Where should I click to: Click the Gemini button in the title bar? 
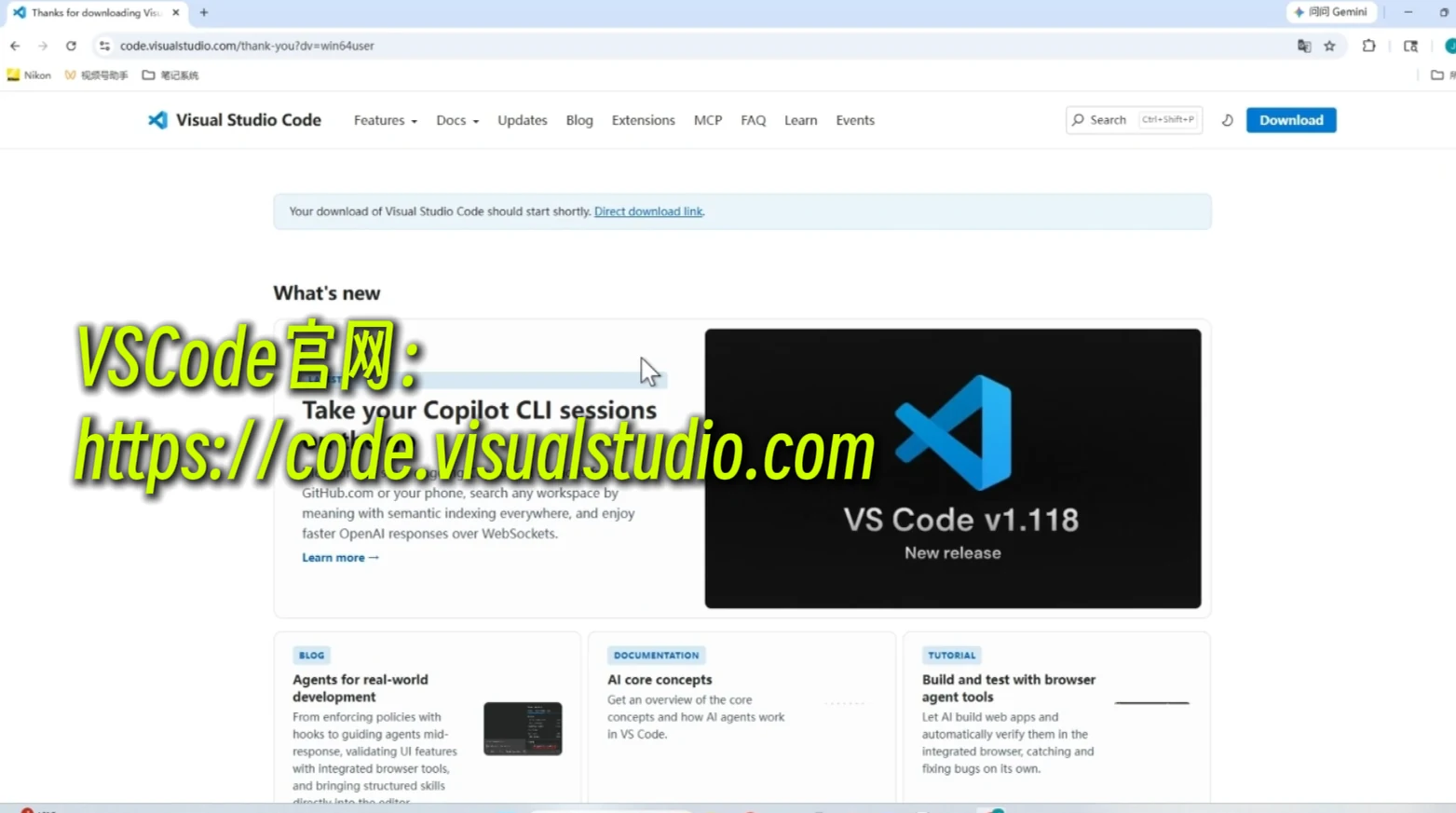[x=1331, y=12]
